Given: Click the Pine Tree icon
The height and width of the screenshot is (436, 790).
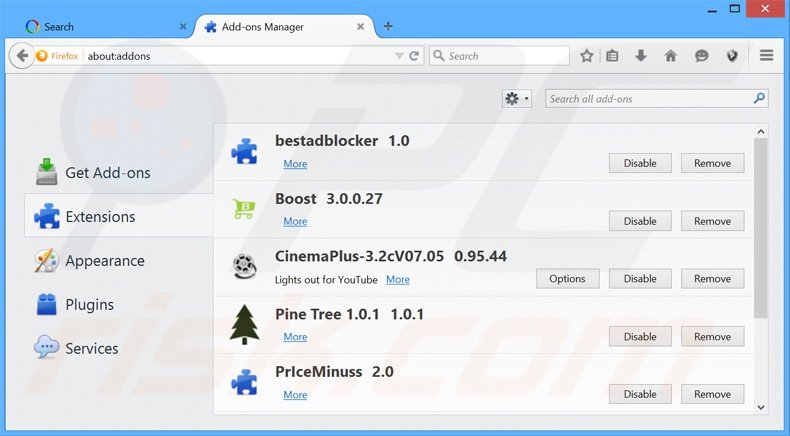Looking at the screenshot, I should tap(244, 324).
